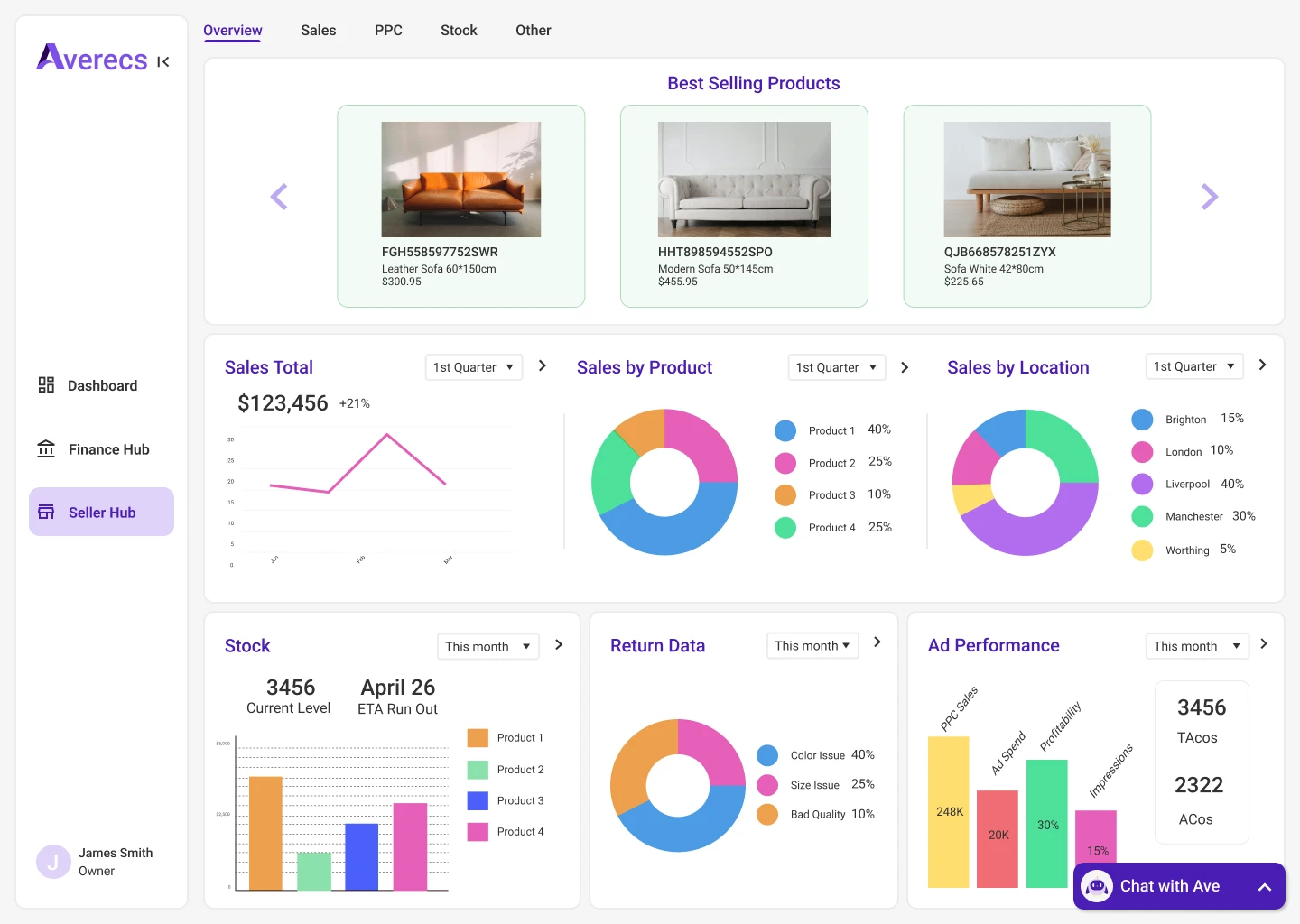
Task: Show next best selling products
Action: (x=1210, y=197)
